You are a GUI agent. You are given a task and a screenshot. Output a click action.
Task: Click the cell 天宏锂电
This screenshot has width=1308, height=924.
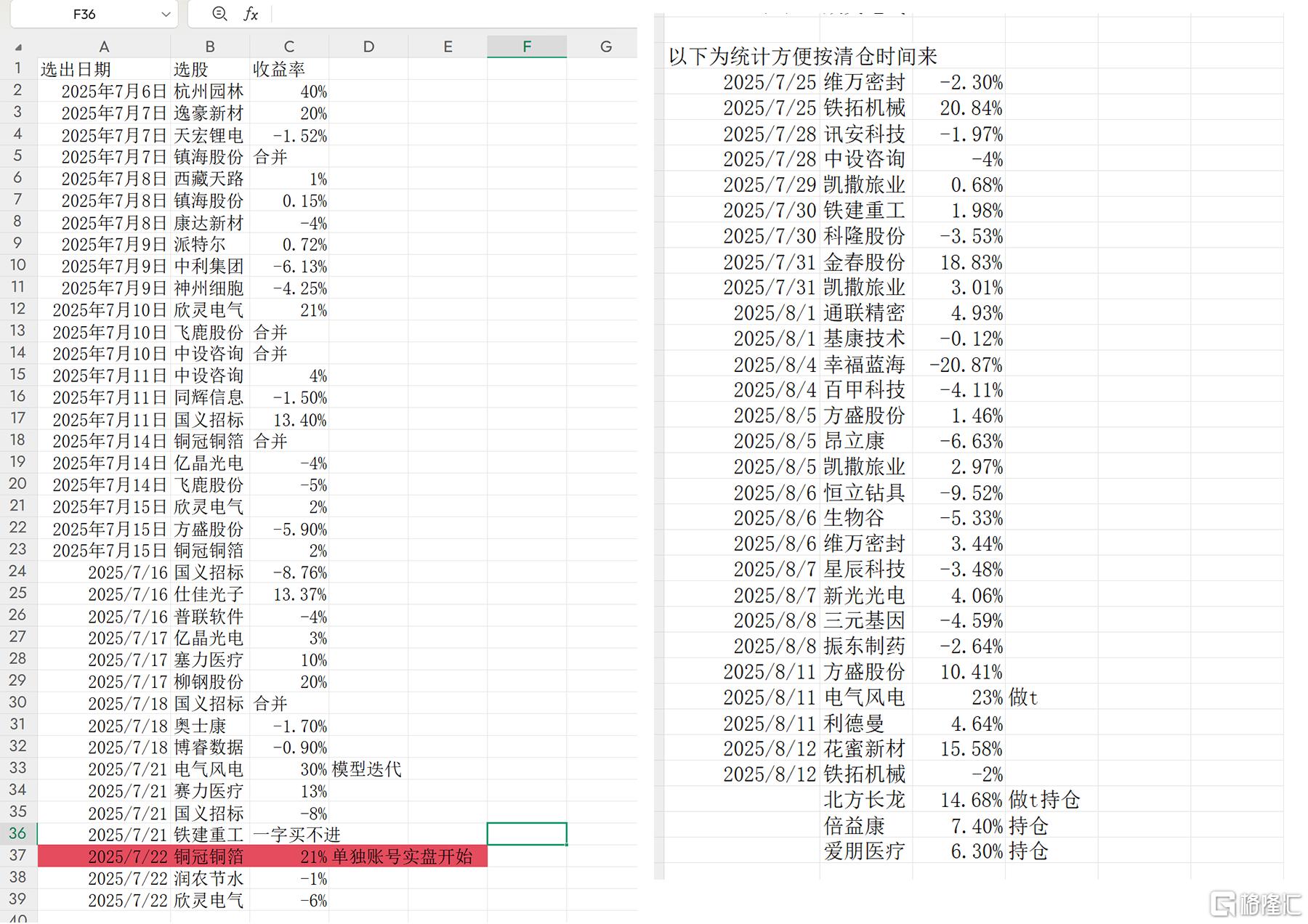[x=209, y=136]
